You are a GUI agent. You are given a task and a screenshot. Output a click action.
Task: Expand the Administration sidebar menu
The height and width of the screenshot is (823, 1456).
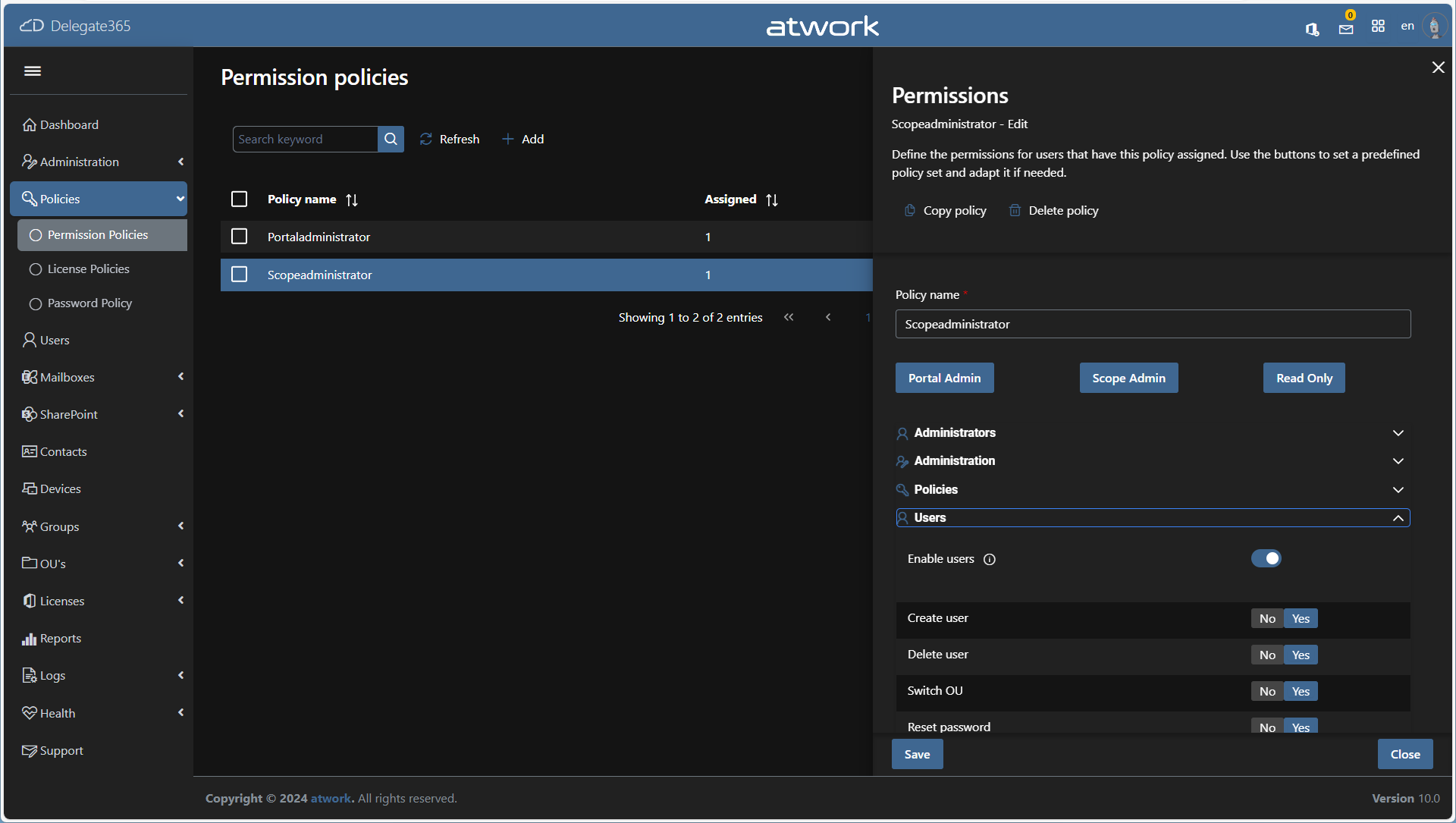point(99,162)
